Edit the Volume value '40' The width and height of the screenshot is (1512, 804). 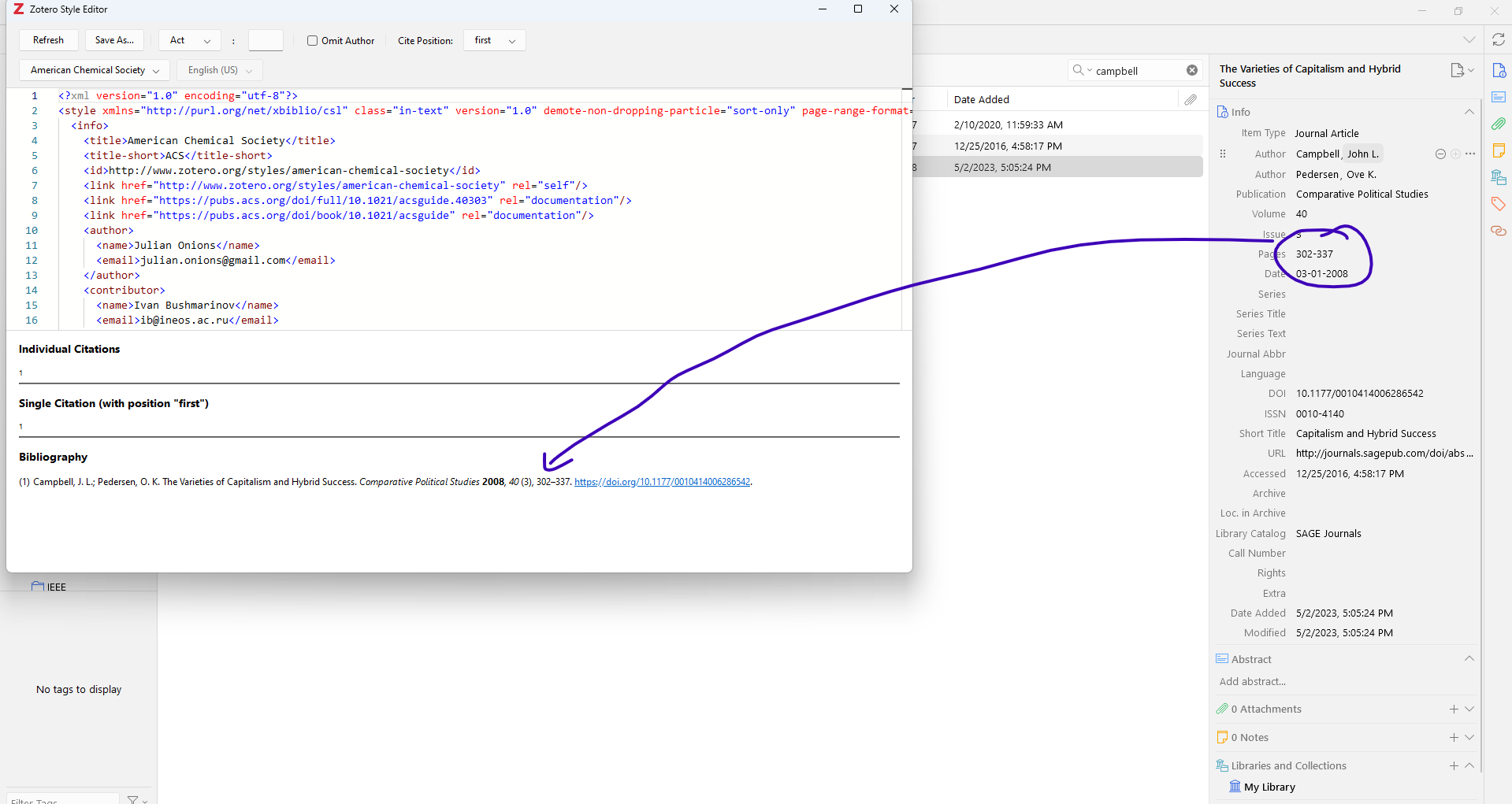pos(1302,213)
